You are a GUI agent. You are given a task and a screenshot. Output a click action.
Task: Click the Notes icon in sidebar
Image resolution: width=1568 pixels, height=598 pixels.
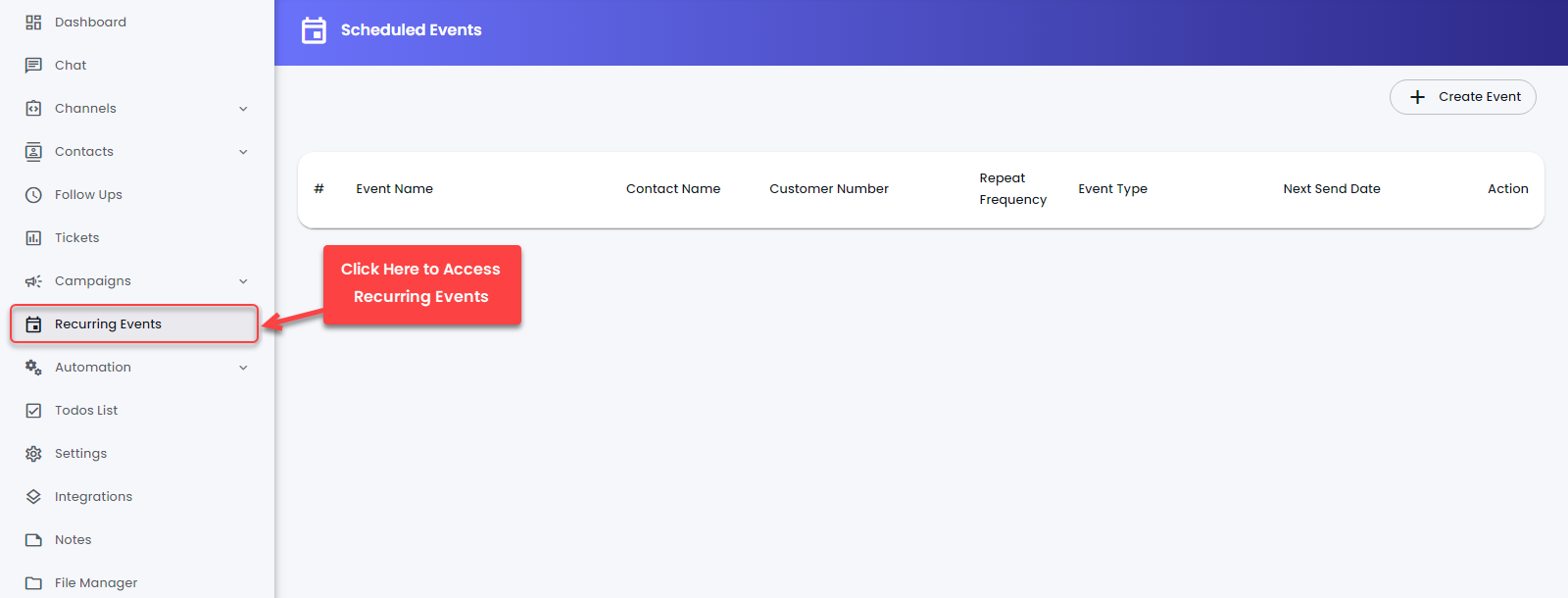[x=33, y=540]
